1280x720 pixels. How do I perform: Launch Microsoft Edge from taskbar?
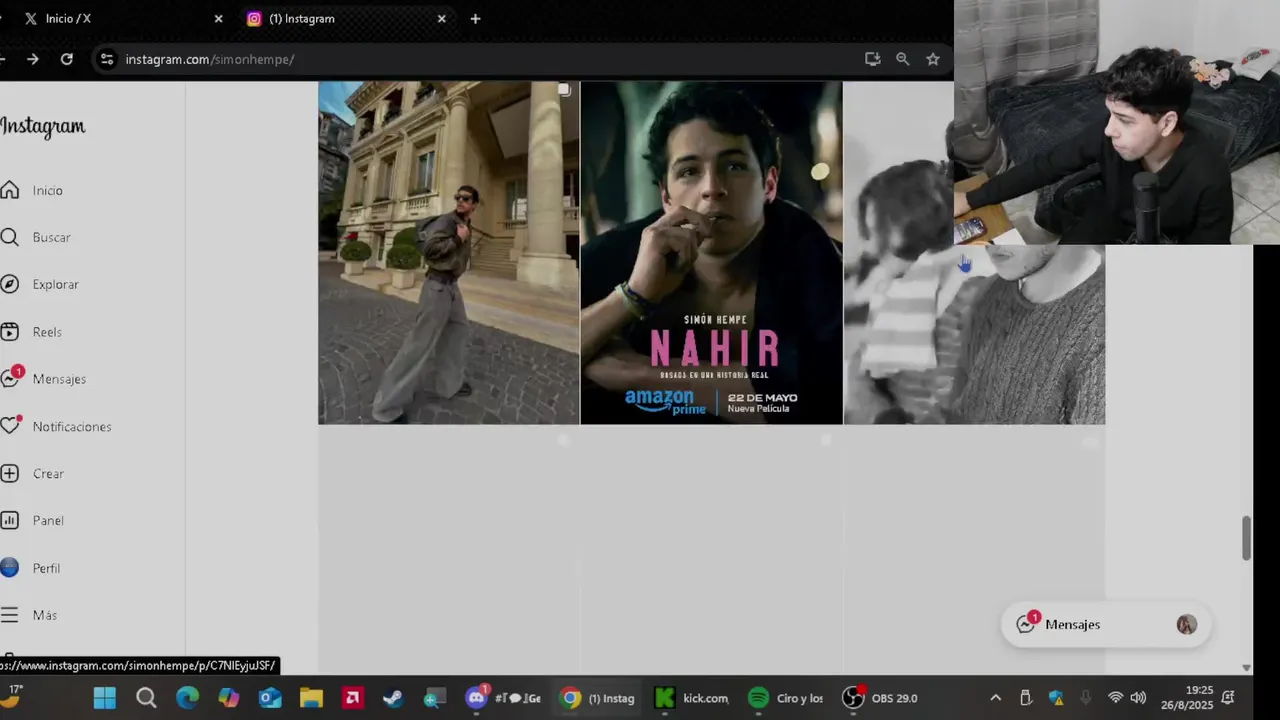[187, 698]
